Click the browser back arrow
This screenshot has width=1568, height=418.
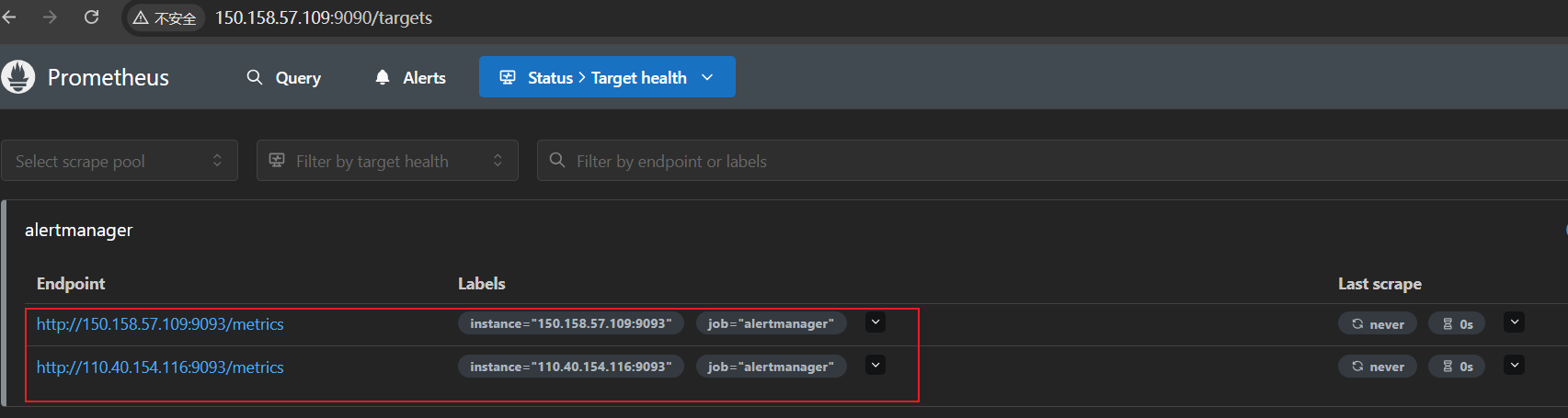click(9, 17)
